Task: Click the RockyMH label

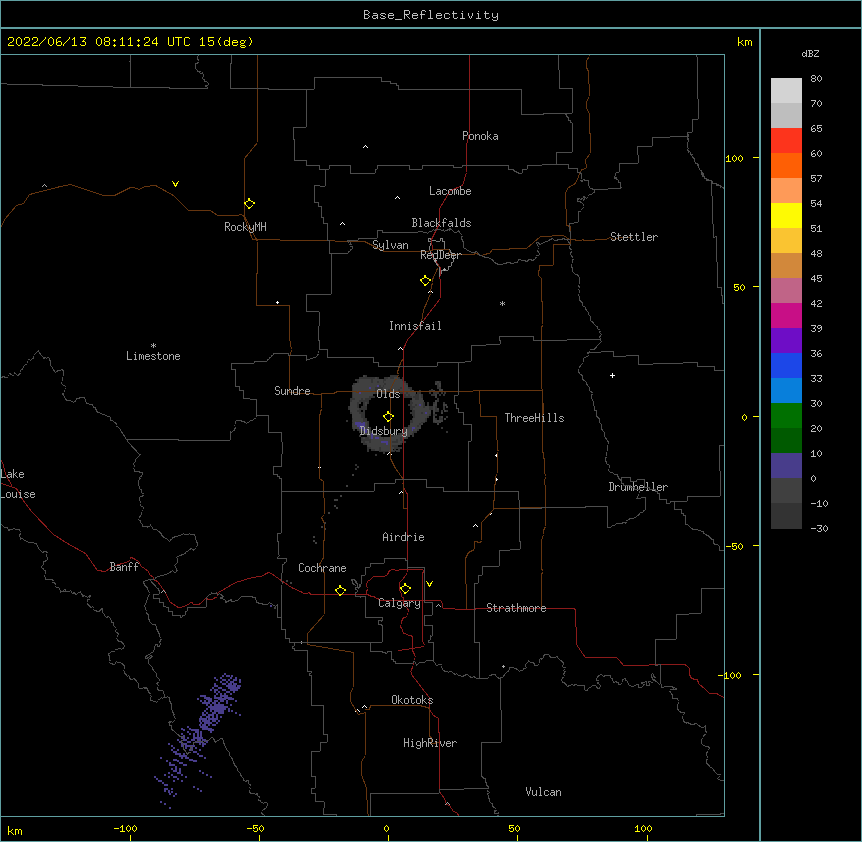Action: coord(245,227)
